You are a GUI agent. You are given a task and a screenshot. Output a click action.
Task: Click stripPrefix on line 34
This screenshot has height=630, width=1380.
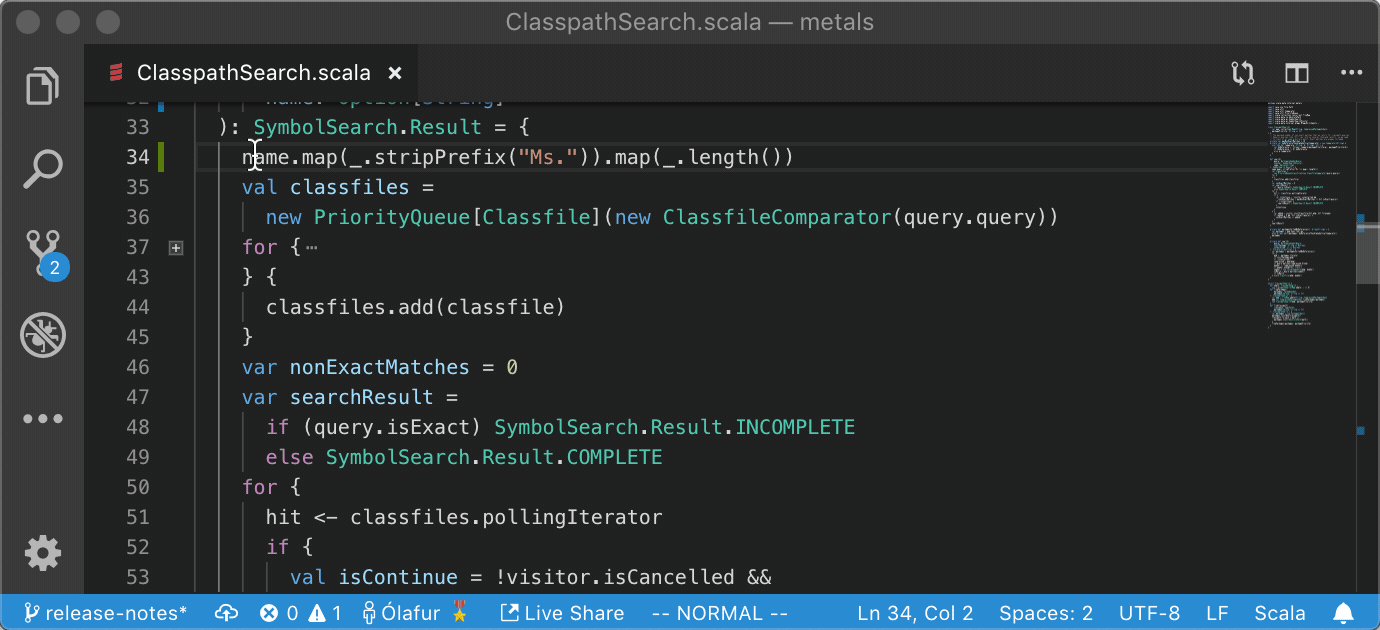pyautogui.click(x=441, y=157)
